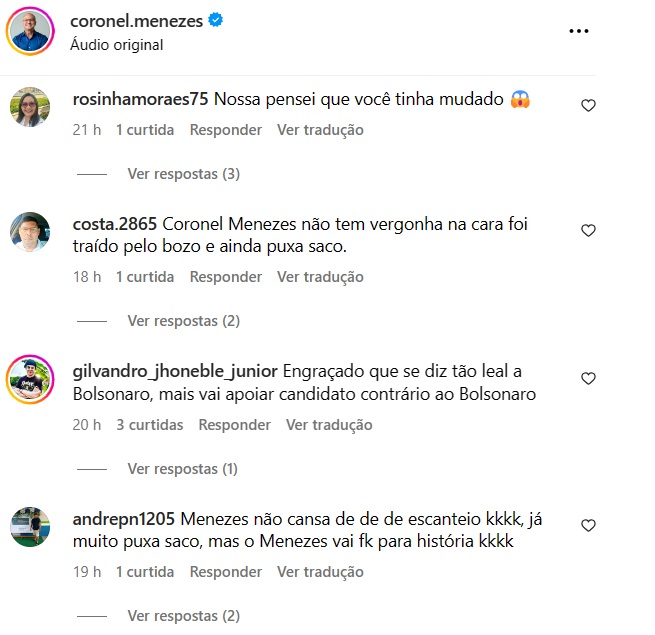
Task: Open costa.2865's profile avatar
Action: pos(30,232)
